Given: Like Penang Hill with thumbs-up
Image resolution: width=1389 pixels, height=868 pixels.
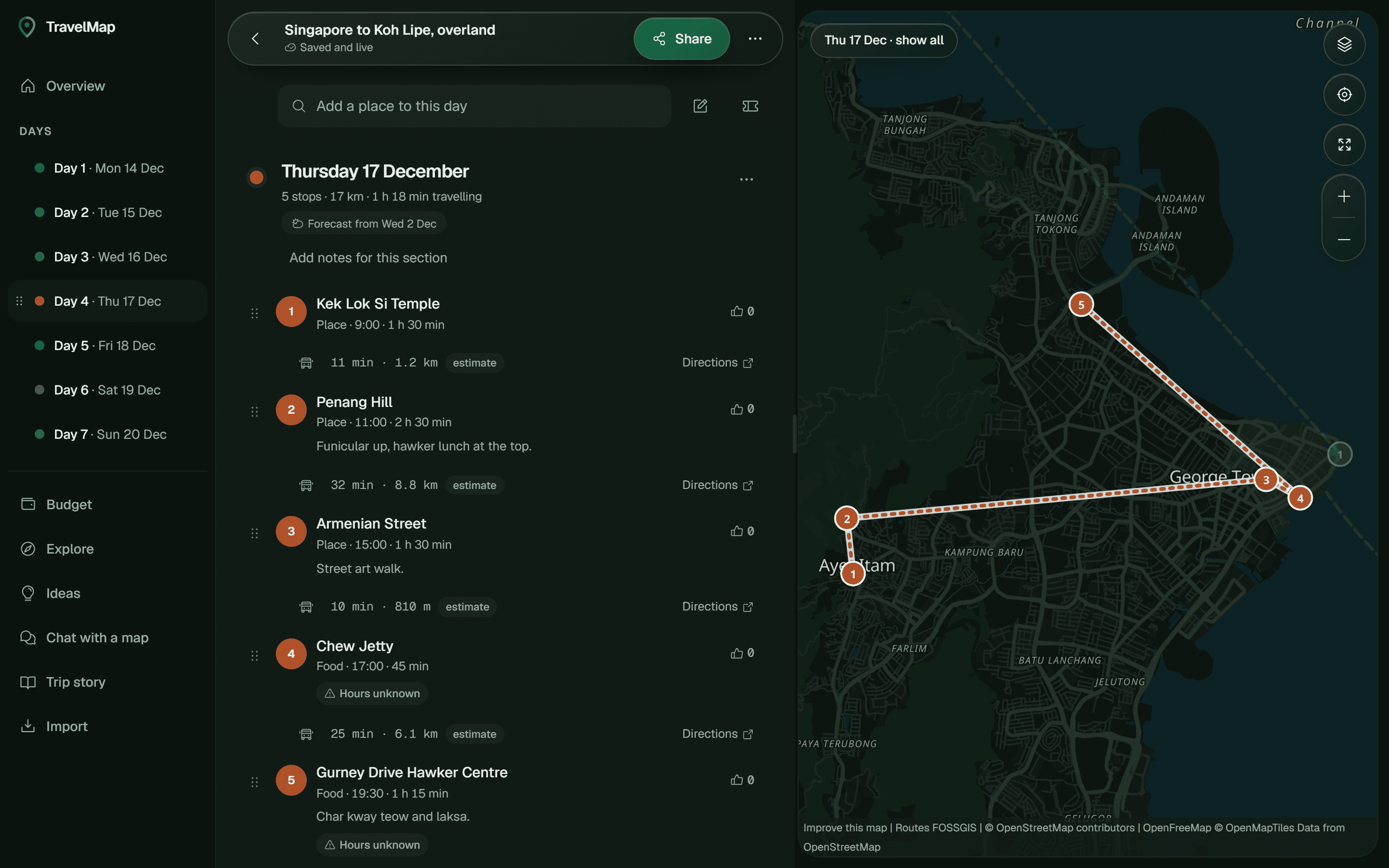Looking at the screenshot, I should 742,409.
